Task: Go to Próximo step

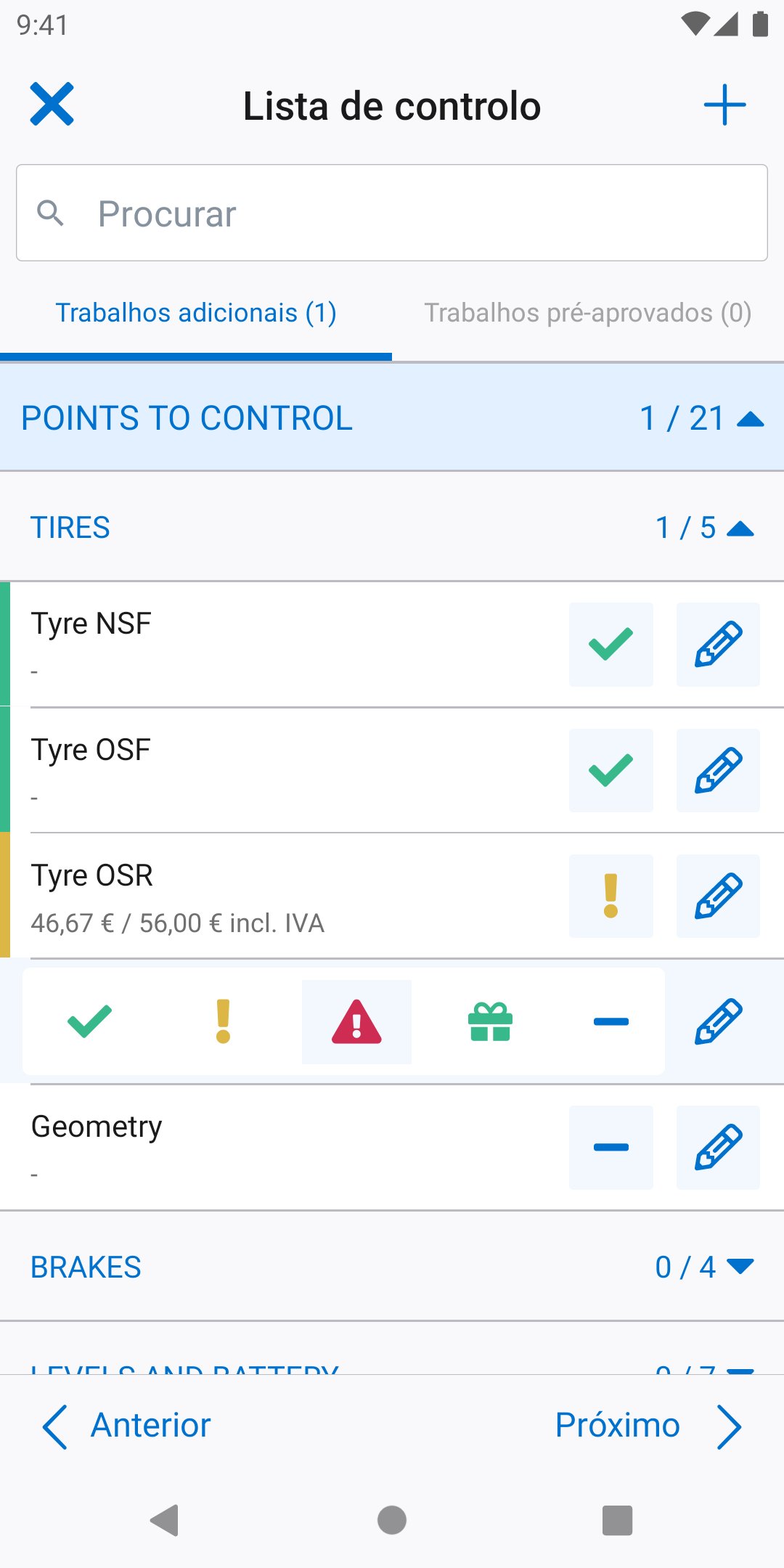Action: pyautogui.click(x=648, y=1426)
